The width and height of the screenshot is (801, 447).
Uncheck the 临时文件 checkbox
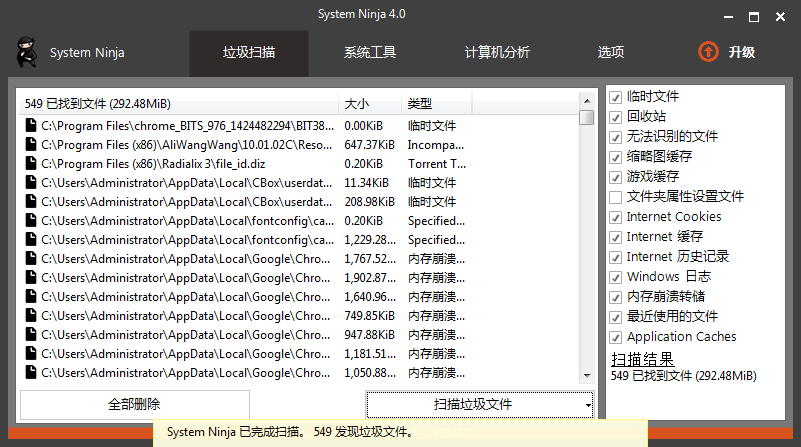pos(616,97)
